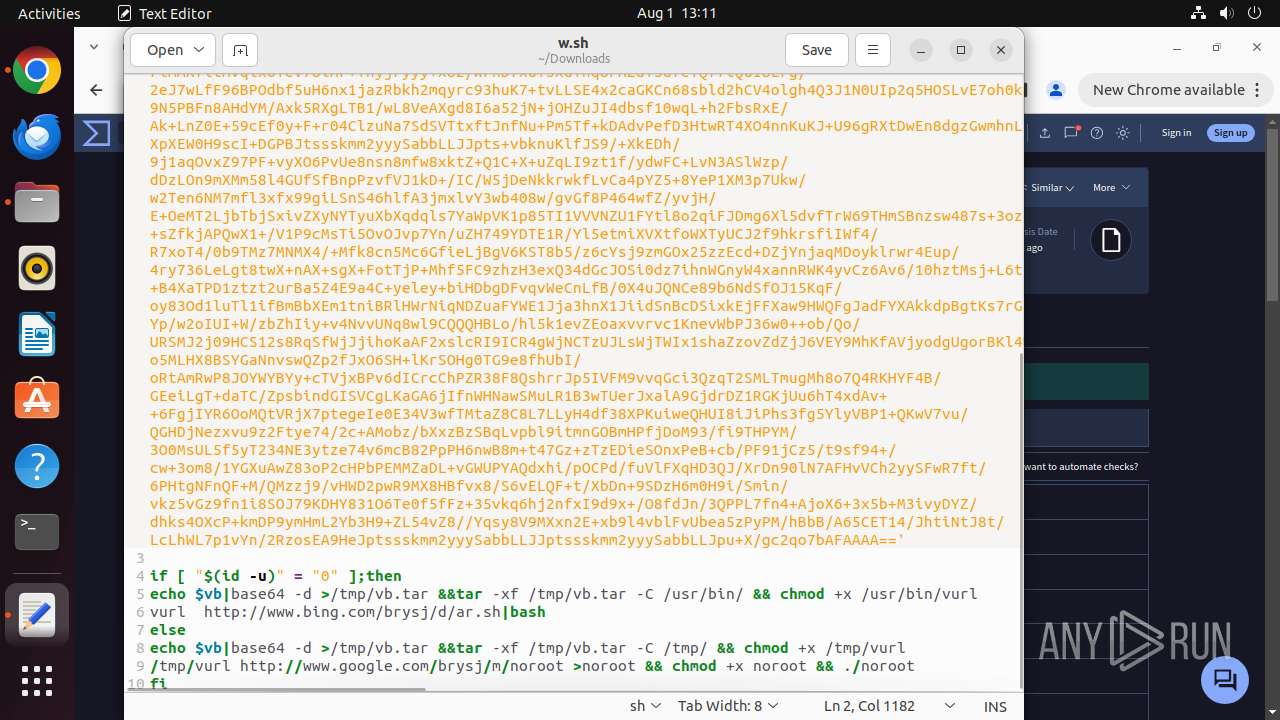Click the 'else' keyword on line 7
This screenshot has height=720, width=1280.
tap(167, 630)
